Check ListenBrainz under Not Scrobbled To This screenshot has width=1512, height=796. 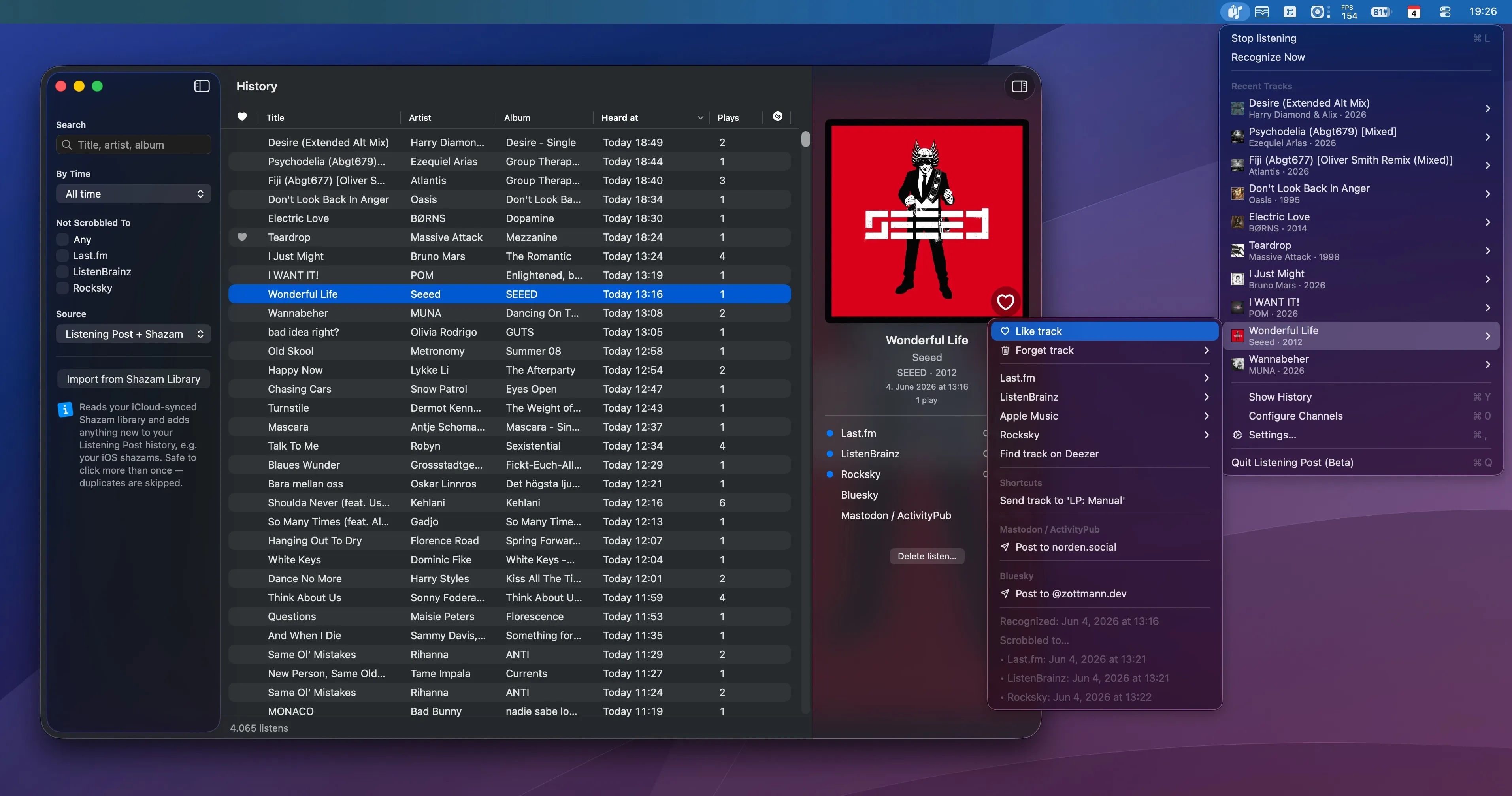62,272
